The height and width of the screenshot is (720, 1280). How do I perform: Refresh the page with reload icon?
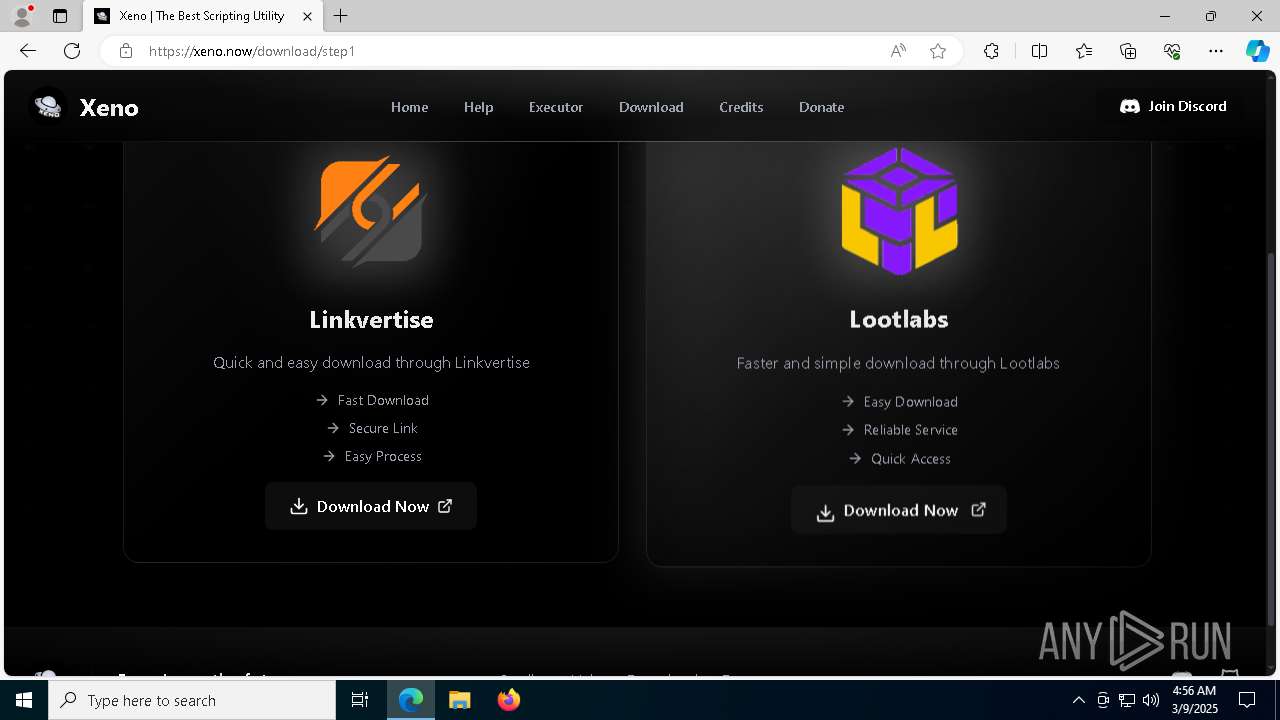(72, 51)
